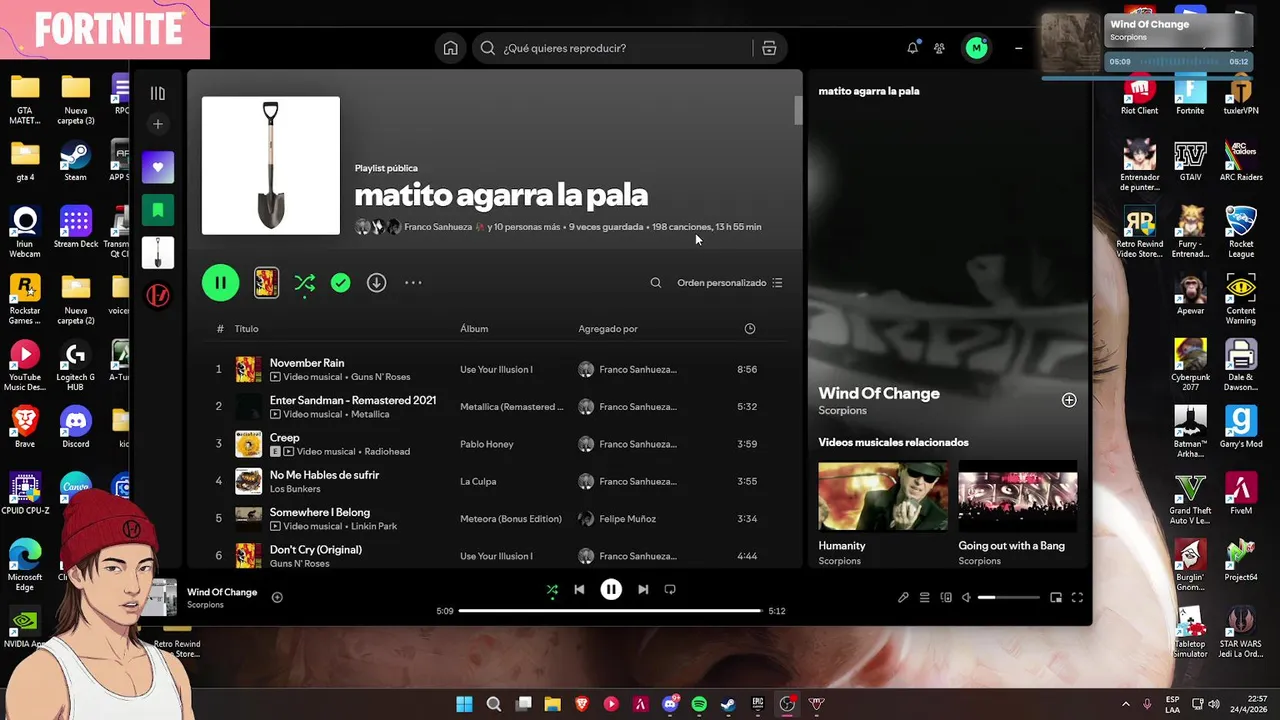Open 'Going out with a Bang' video thumbnail
Screen dimensions: 1280x720
(1018, 496)
